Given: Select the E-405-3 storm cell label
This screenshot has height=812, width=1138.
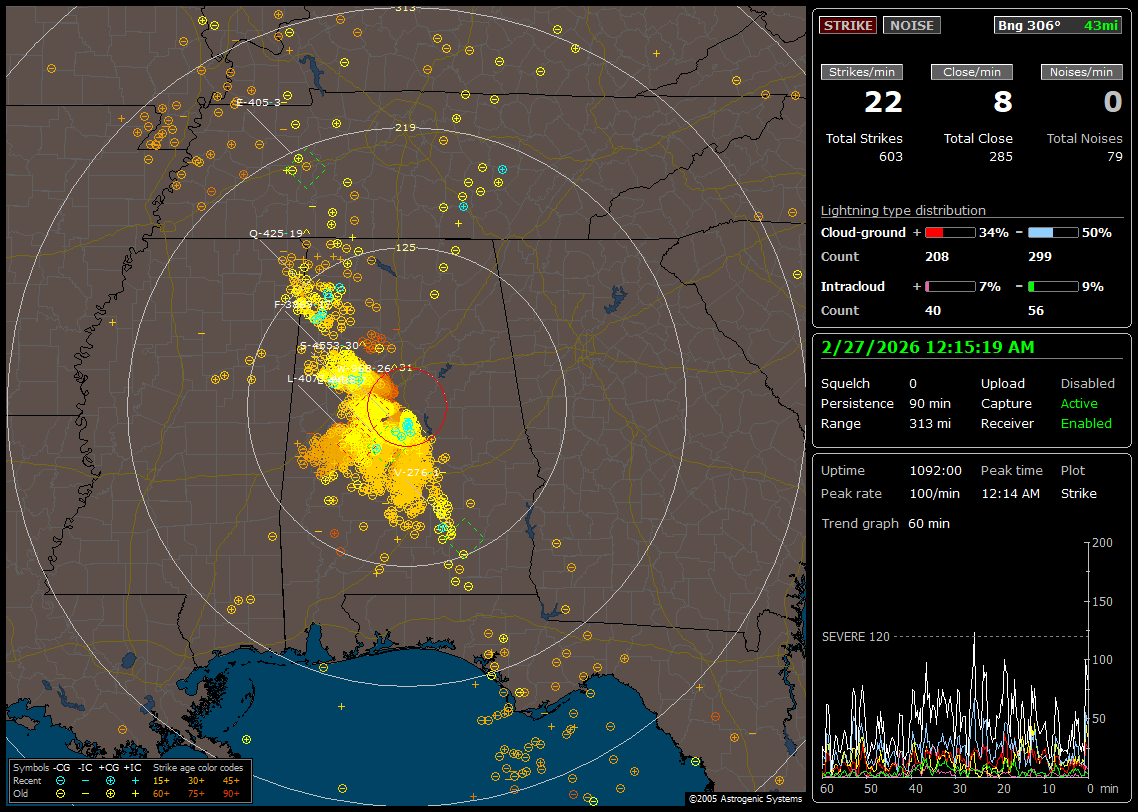Looking at the screenshot, I should click(257, 102).
